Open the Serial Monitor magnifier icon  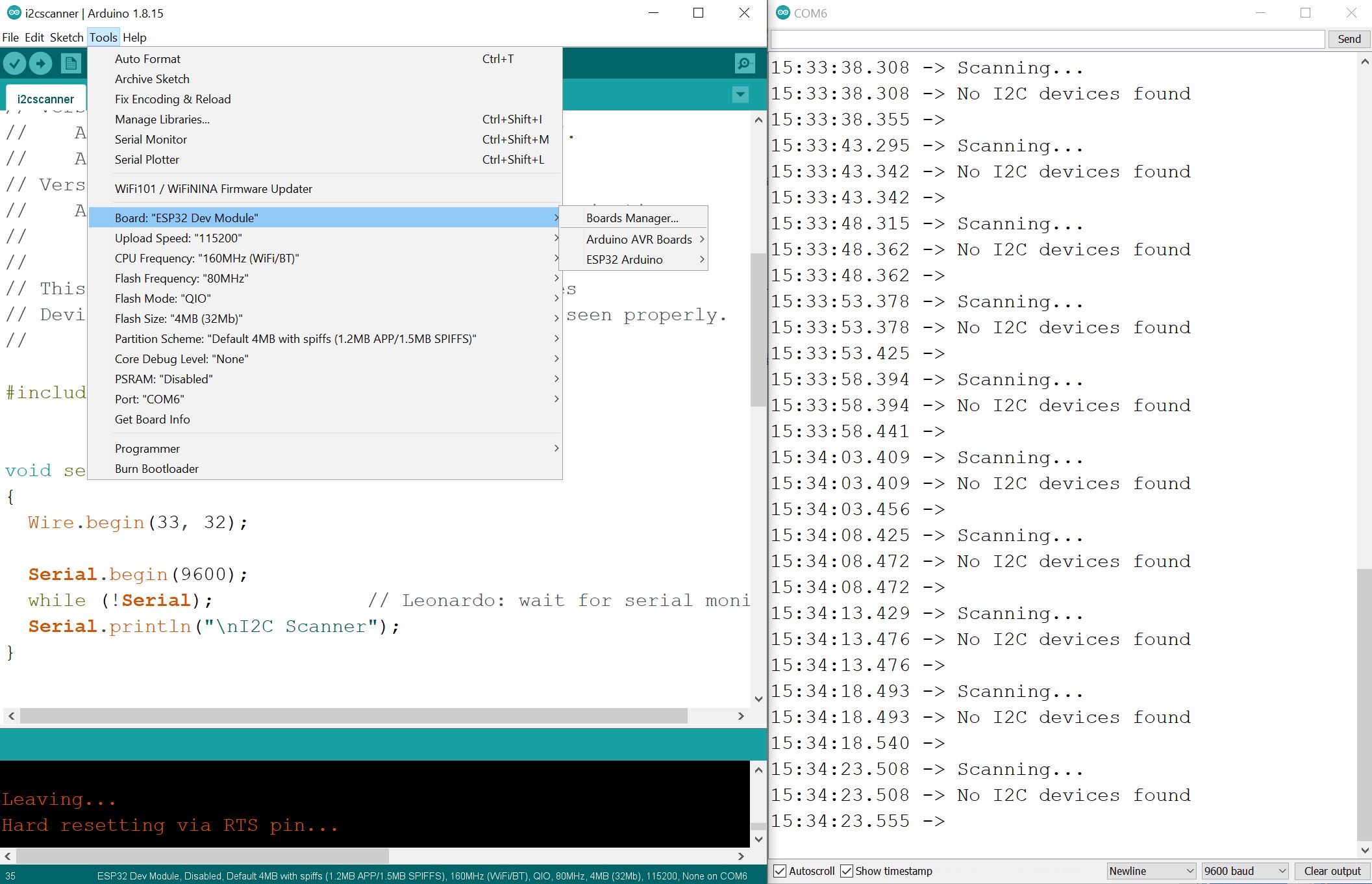[744, 63]
